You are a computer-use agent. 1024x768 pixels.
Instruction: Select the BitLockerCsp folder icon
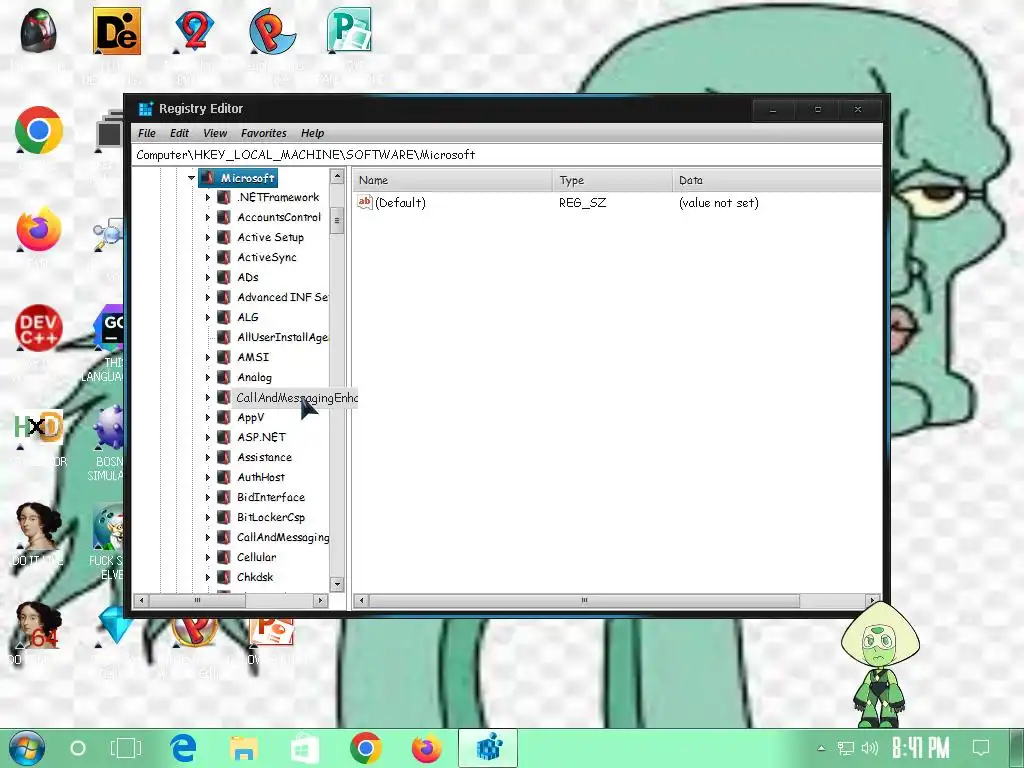(x=224, y=517)
